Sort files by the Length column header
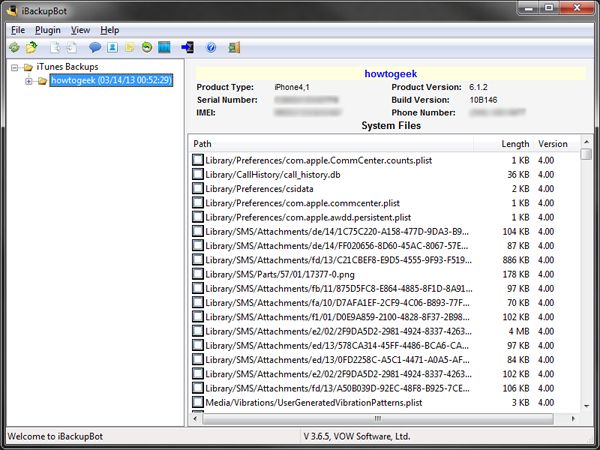This screenshot has height=450, width=600. 515,144
